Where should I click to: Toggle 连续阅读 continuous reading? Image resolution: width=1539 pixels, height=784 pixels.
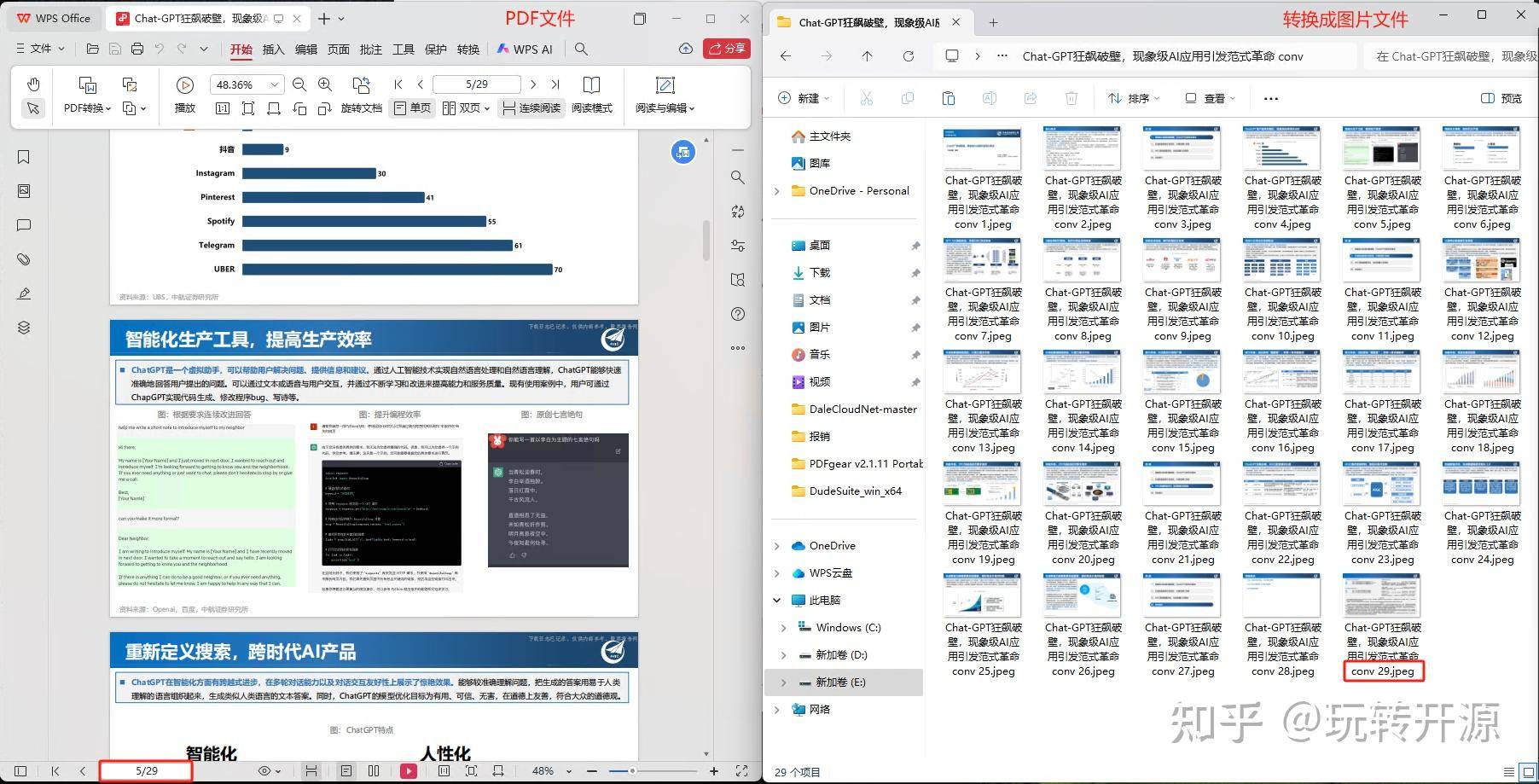point(531,108)
